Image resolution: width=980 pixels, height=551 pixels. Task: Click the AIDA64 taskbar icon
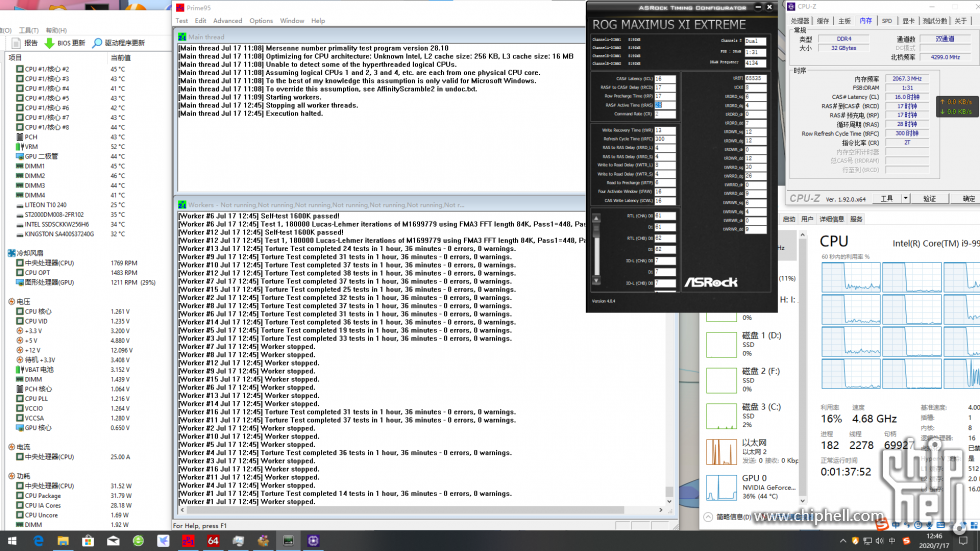213,541
